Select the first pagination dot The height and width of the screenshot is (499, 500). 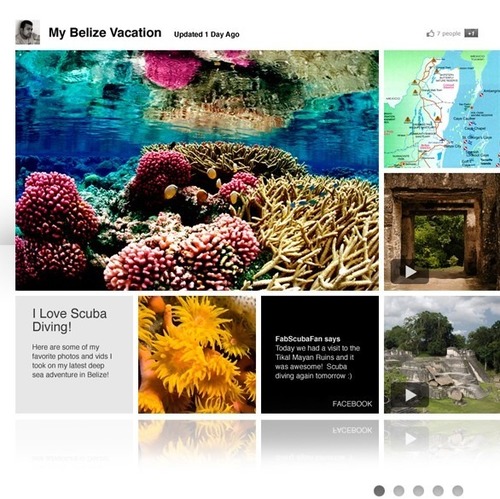click(x=379, y=491)
